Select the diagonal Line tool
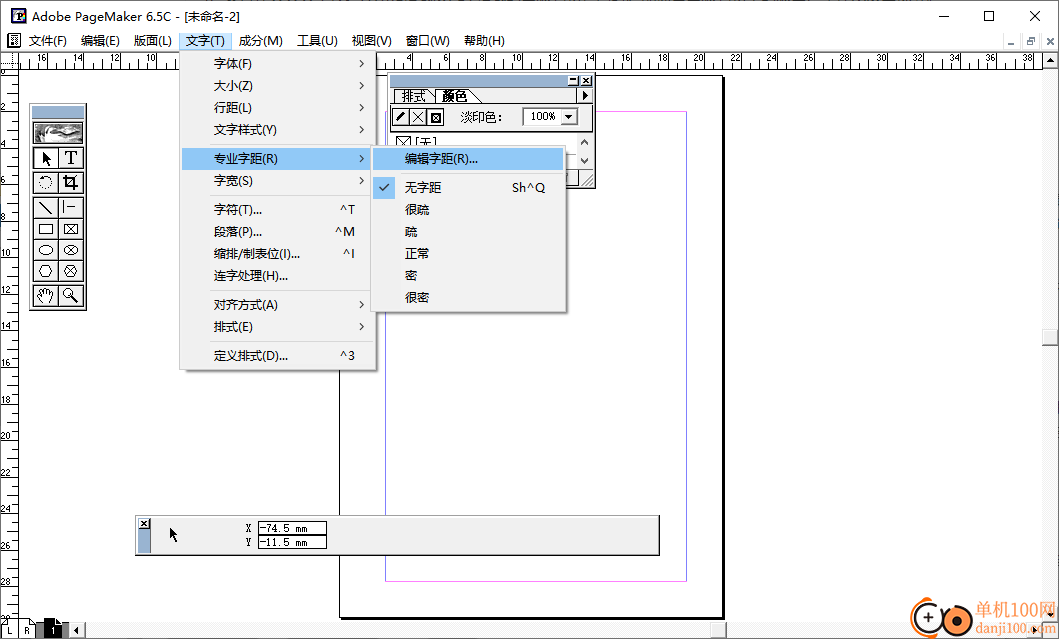This screenshot has height=639, width=1059. click(x=46, y=207)
